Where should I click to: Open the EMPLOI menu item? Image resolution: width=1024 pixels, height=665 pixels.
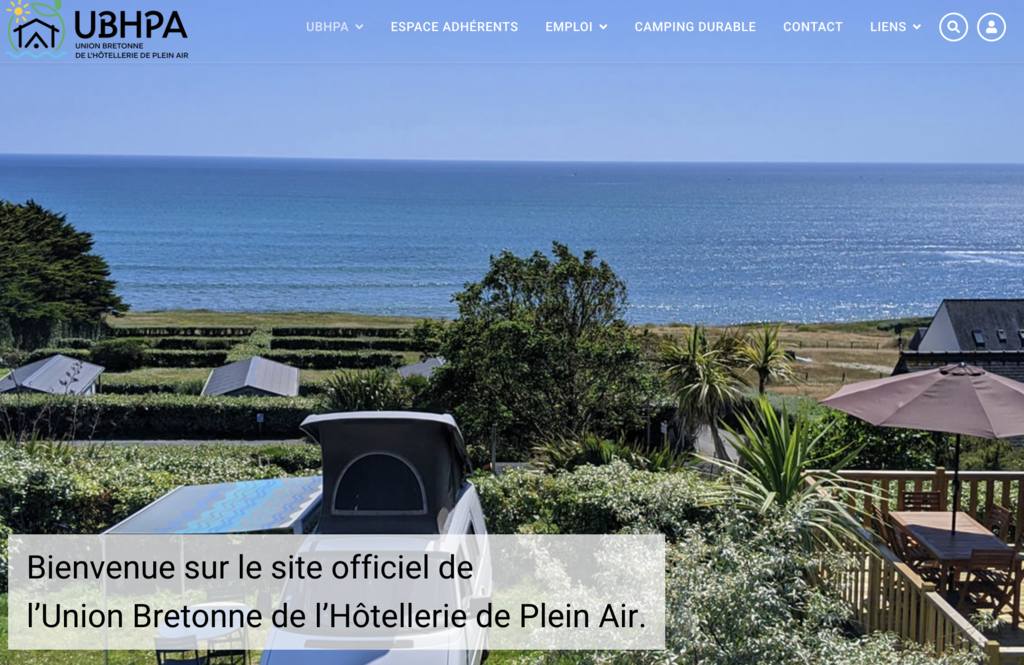pos(569,27)
